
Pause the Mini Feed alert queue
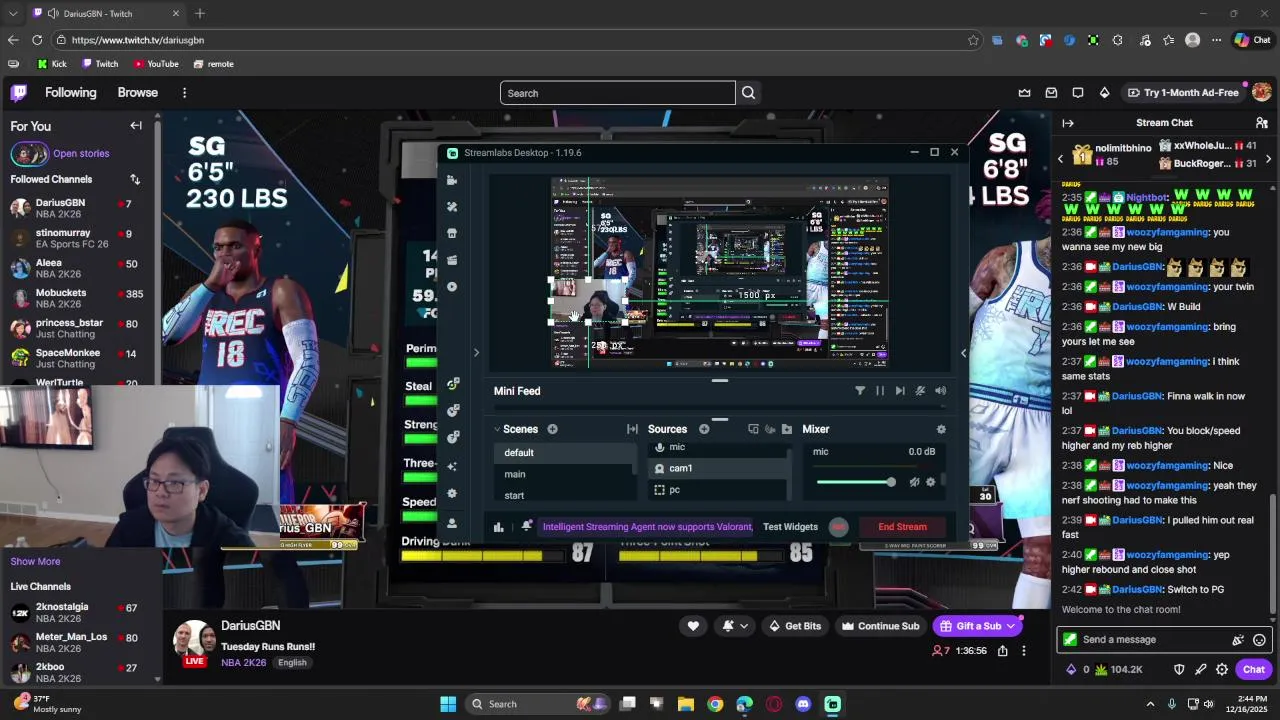coord(880,391)
